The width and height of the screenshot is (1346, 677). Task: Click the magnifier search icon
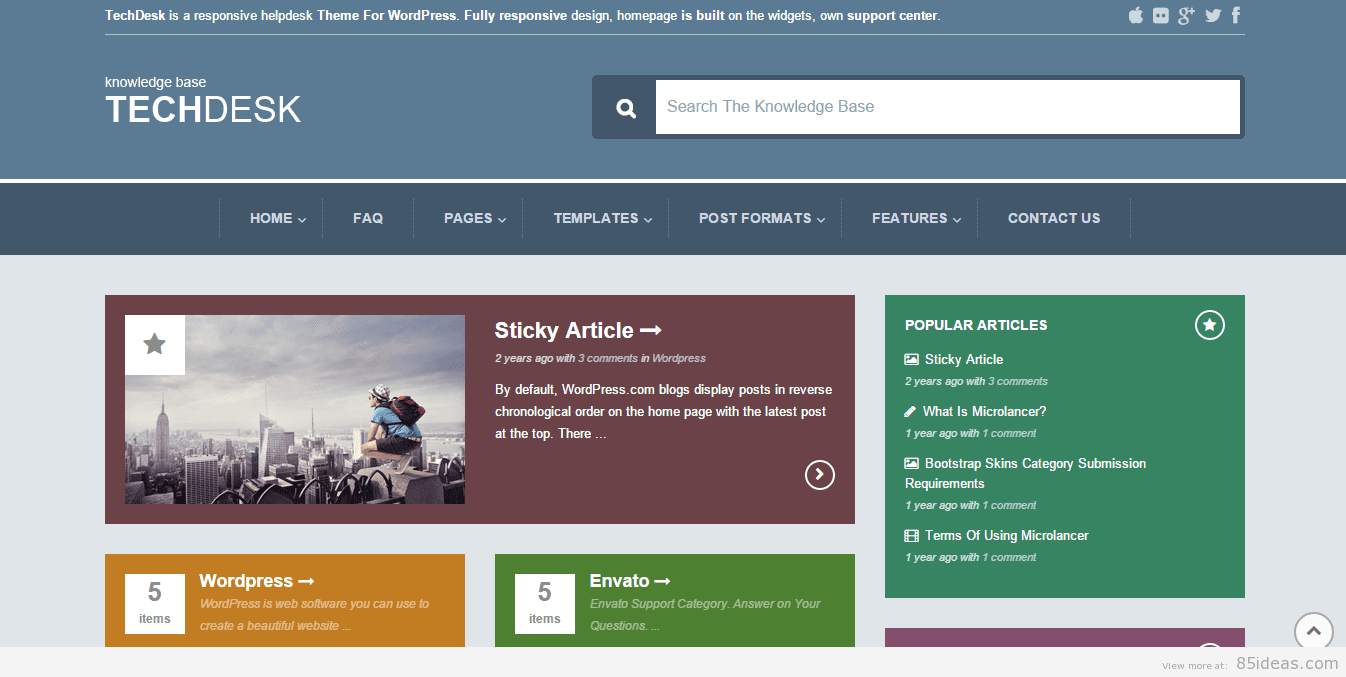pyautogui.click(x=626, y=108)
